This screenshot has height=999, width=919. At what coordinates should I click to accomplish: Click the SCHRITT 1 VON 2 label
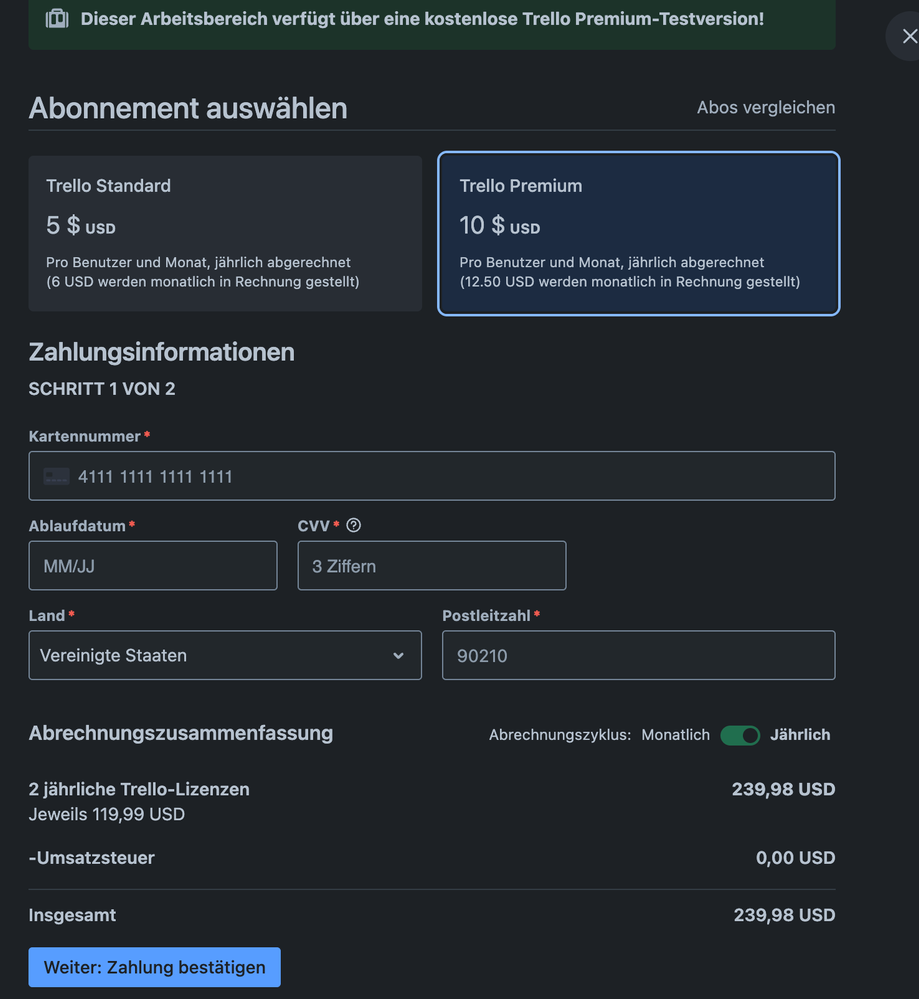pos(102,389)
